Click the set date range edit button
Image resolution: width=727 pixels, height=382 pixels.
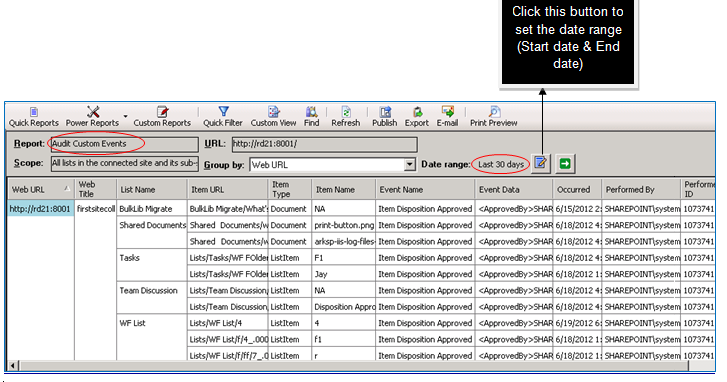coord(541,164)
